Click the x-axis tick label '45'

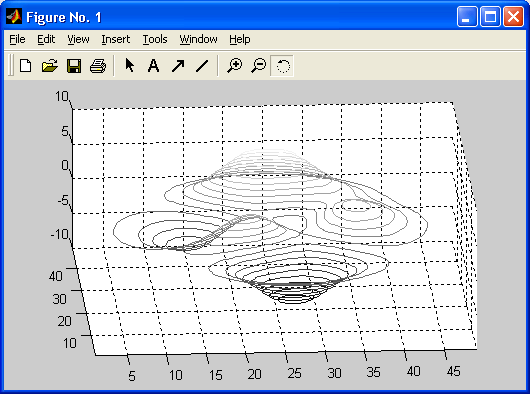tap(454, 371)
